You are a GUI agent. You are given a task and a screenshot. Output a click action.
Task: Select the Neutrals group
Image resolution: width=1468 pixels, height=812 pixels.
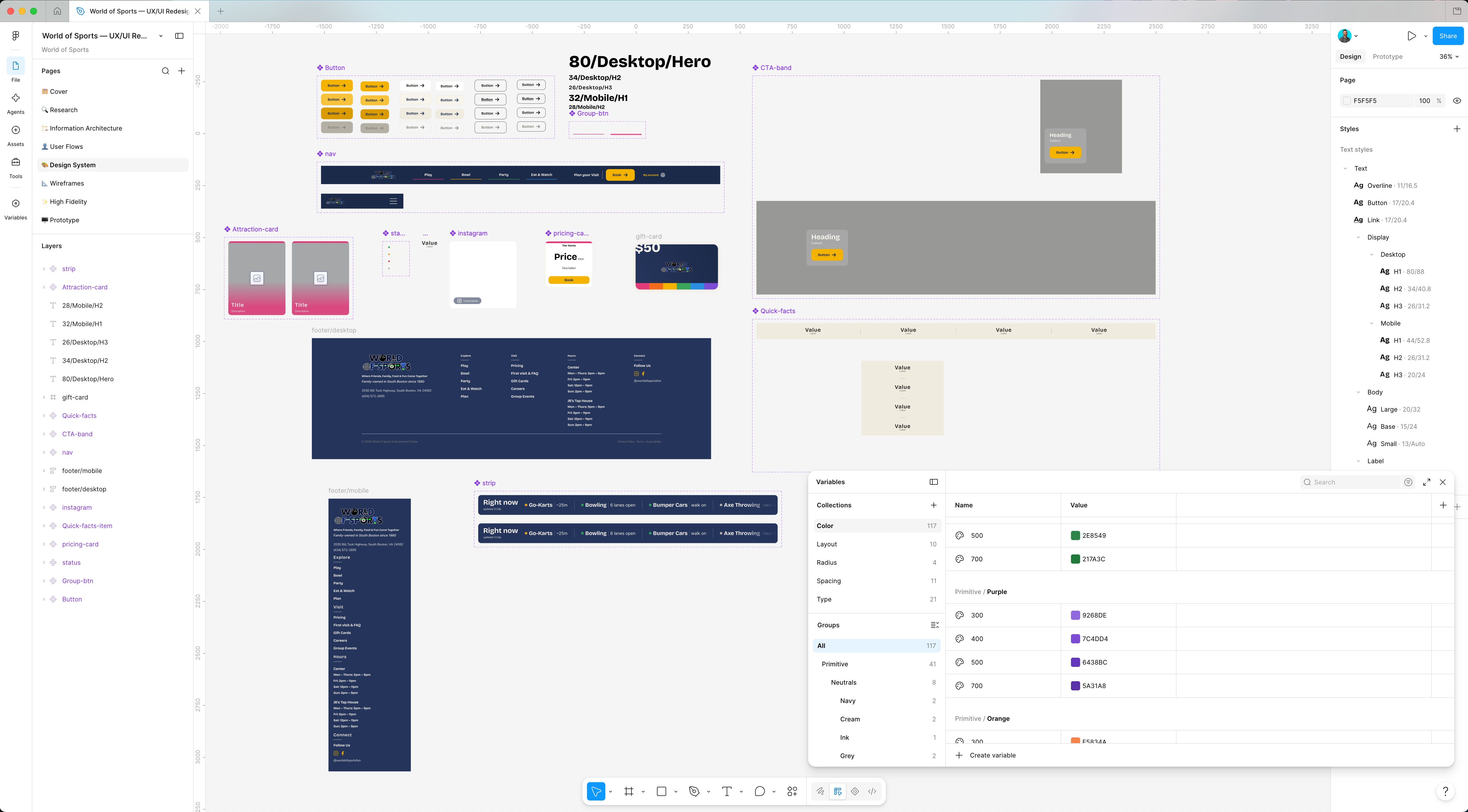click(x=876, y=683)
